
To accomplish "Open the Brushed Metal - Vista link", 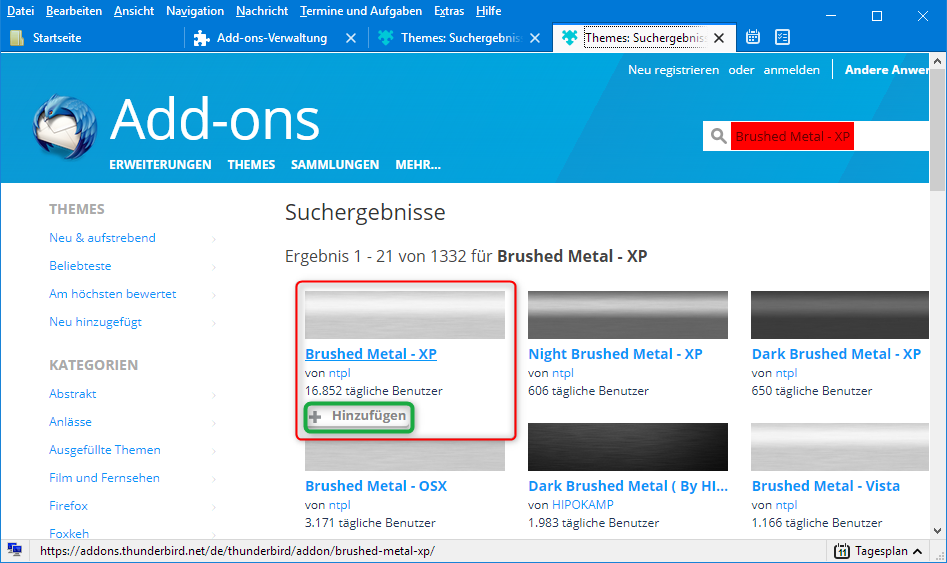I will tap(826, 486).
